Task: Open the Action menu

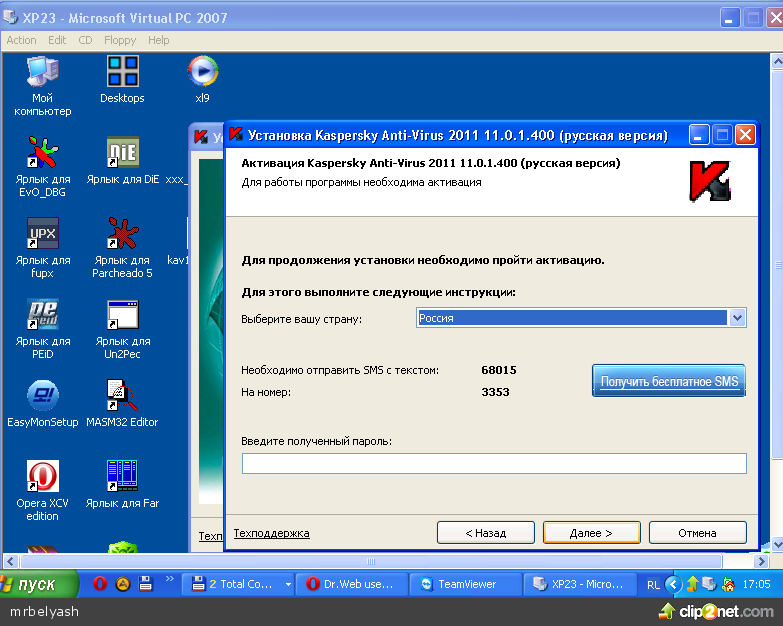Action: (21, 40)
